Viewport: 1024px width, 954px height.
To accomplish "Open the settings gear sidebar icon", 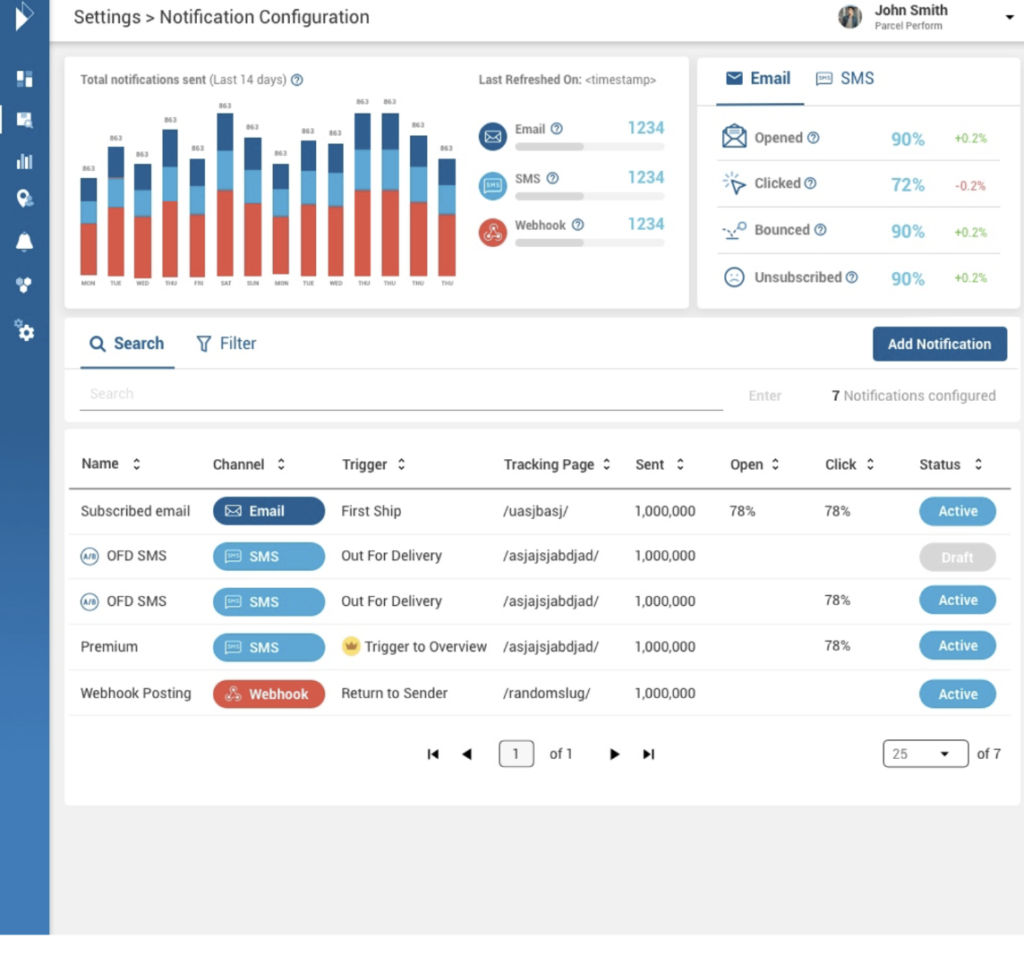I will tap(25, 330).
